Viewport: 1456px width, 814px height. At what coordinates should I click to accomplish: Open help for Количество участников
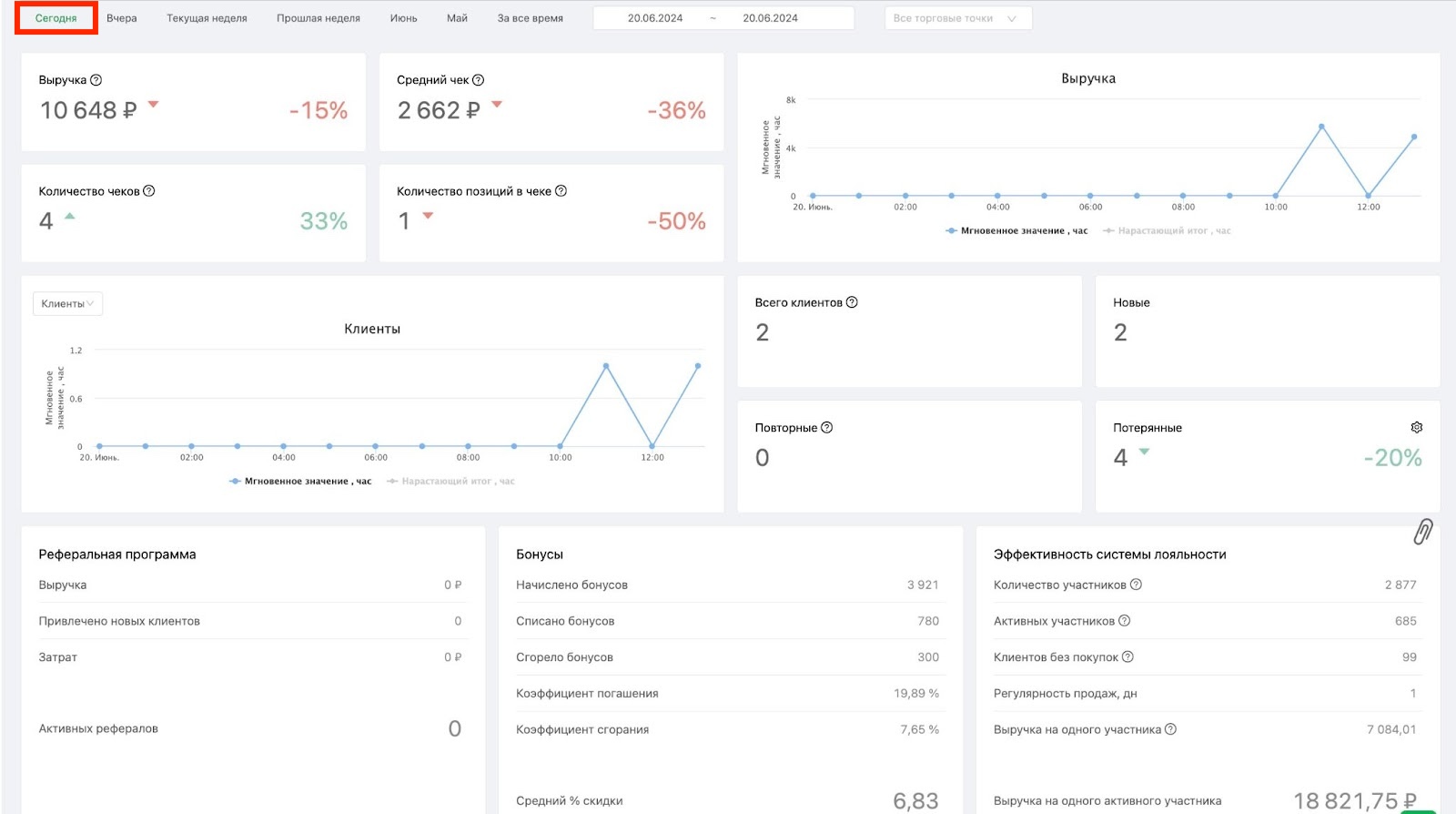click(1136, 585)
